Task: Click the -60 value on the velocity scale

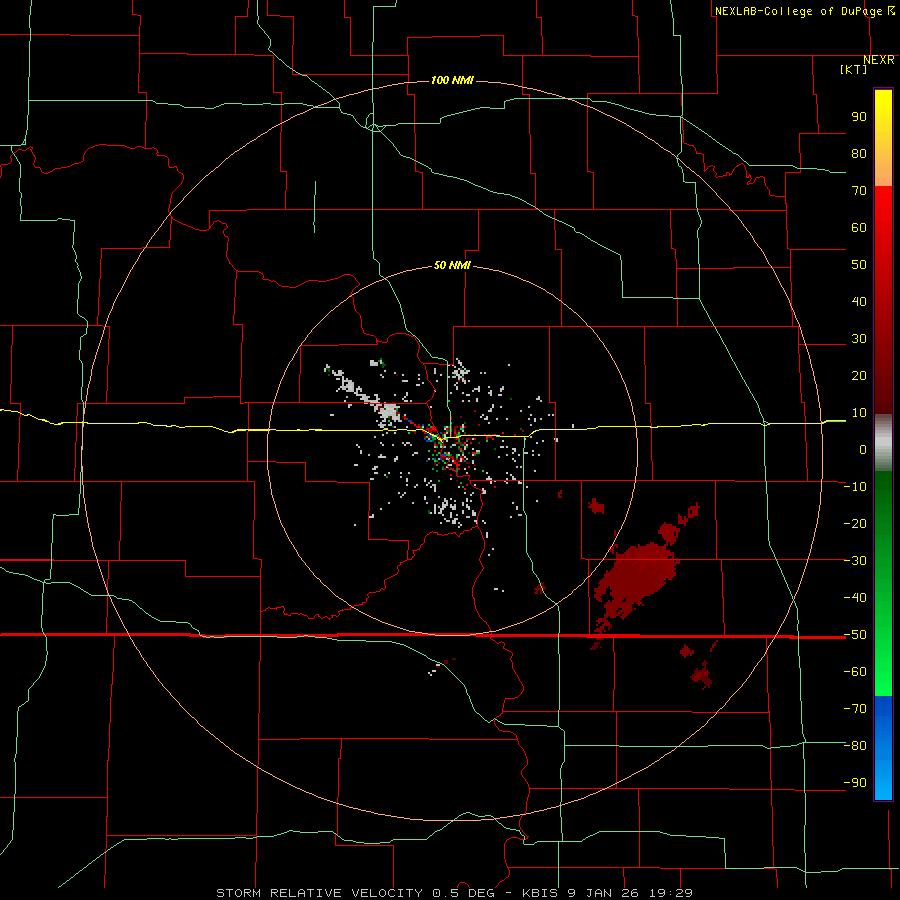Action: pos(855,672)
